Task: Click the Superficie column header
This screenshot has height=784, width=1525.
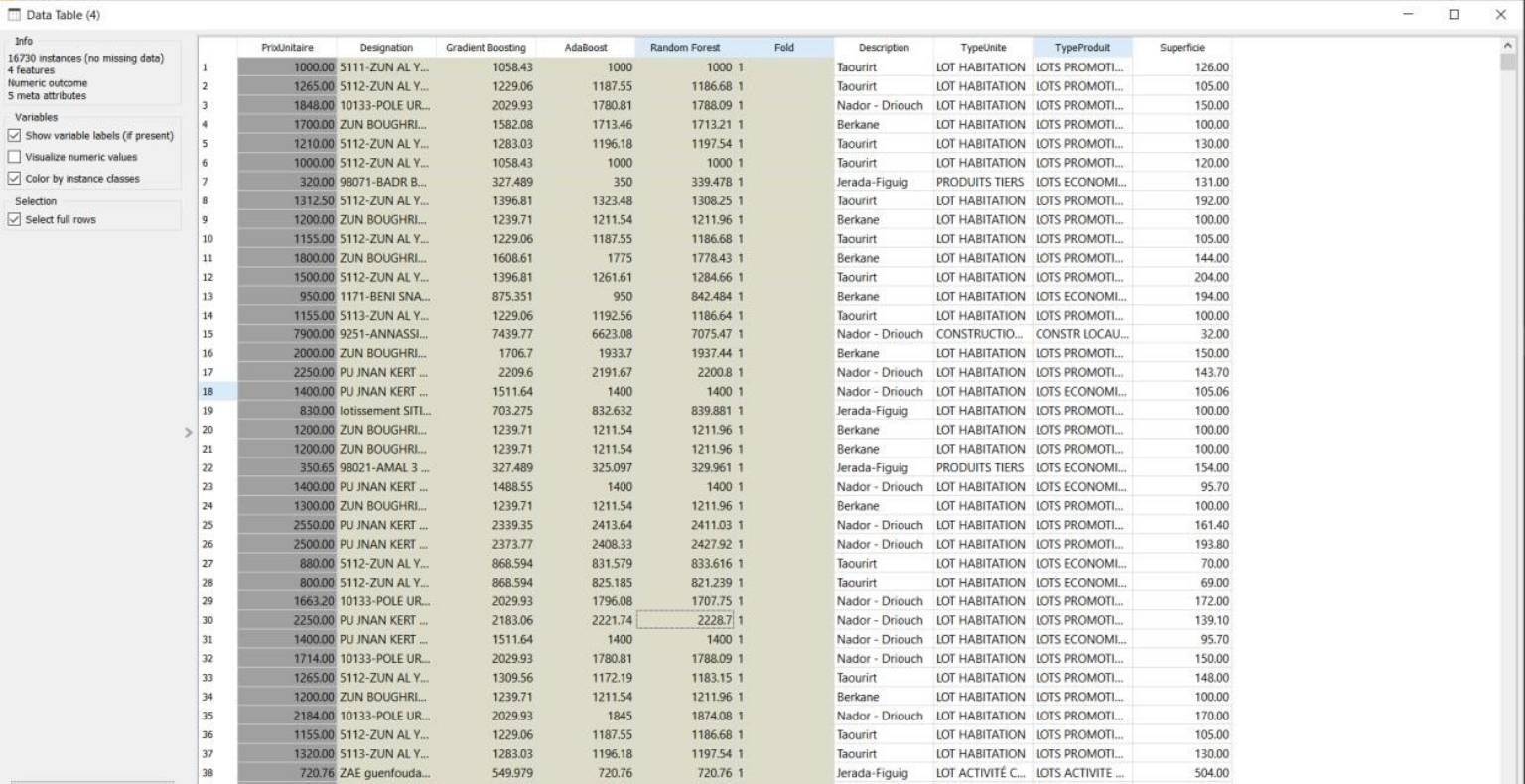Action: [1181, 48]
